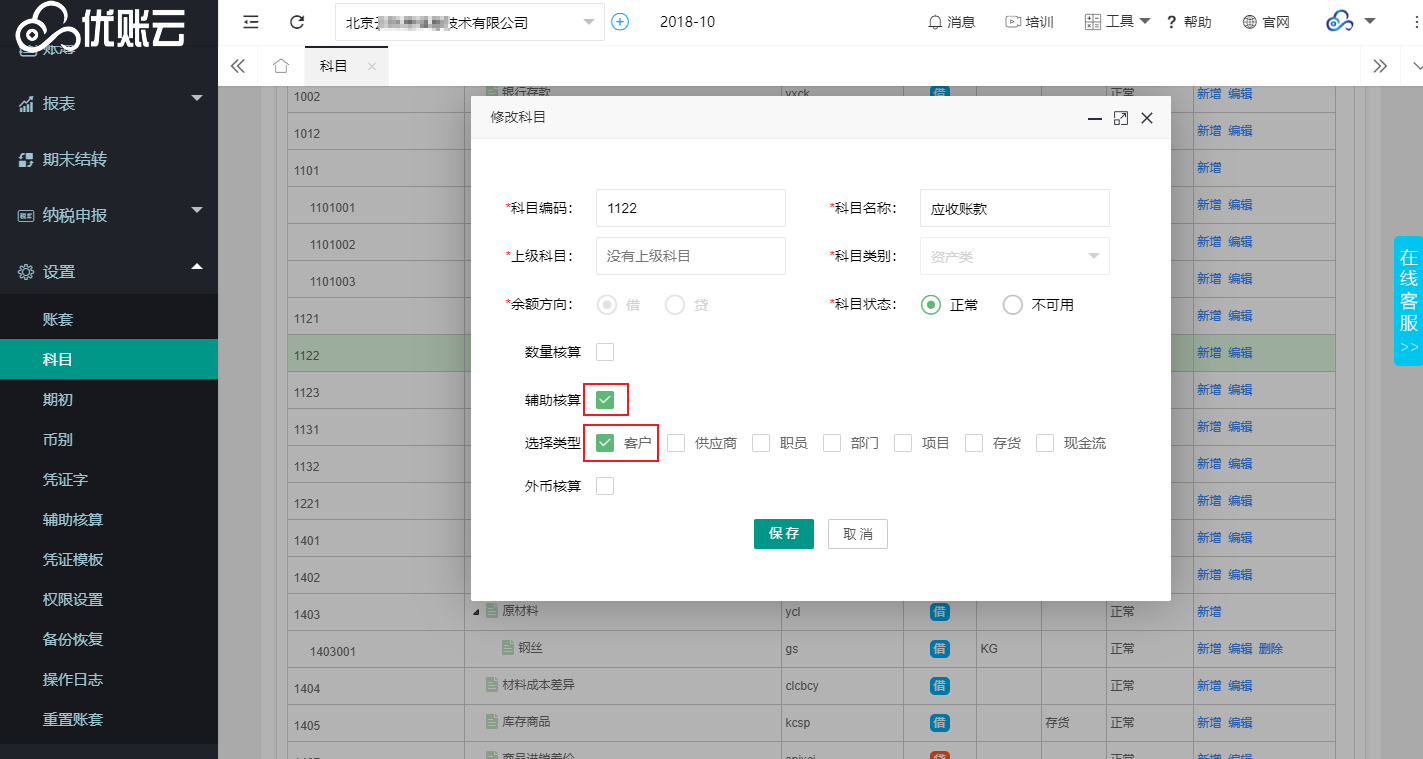The image size is (1423, 759).
Task: Close the 科目 tab
Action: (x=372, y=67)
